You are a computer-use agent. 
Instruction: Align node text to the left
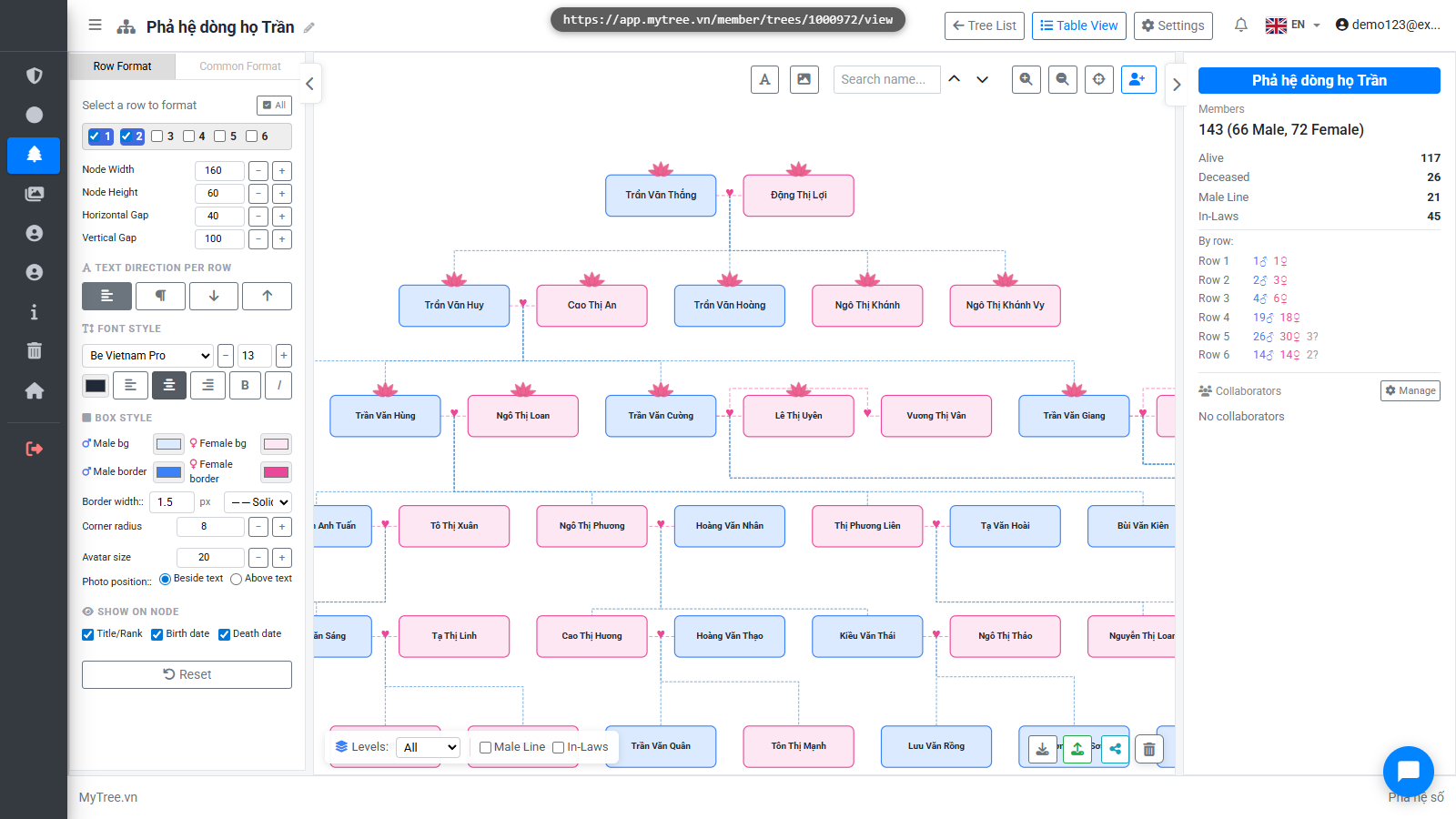(x=130, y=385)
